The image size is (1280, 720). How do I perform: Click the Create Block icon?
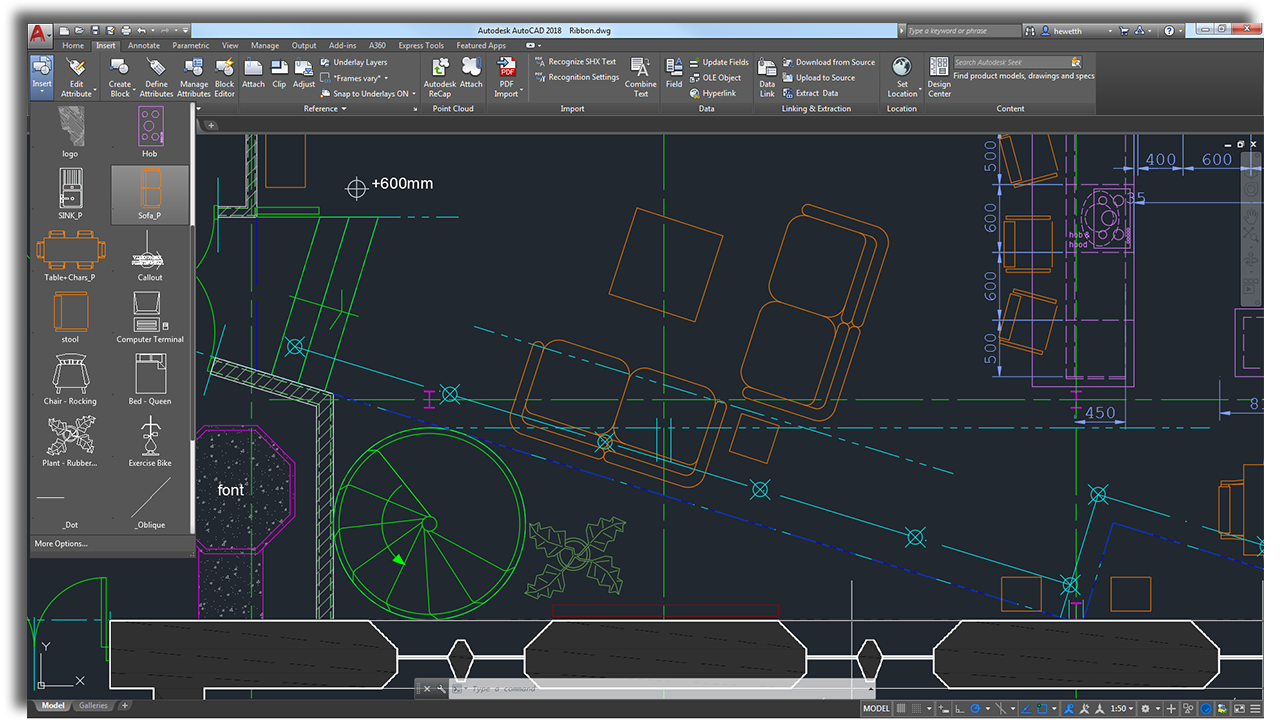click(x=120, y=67)
